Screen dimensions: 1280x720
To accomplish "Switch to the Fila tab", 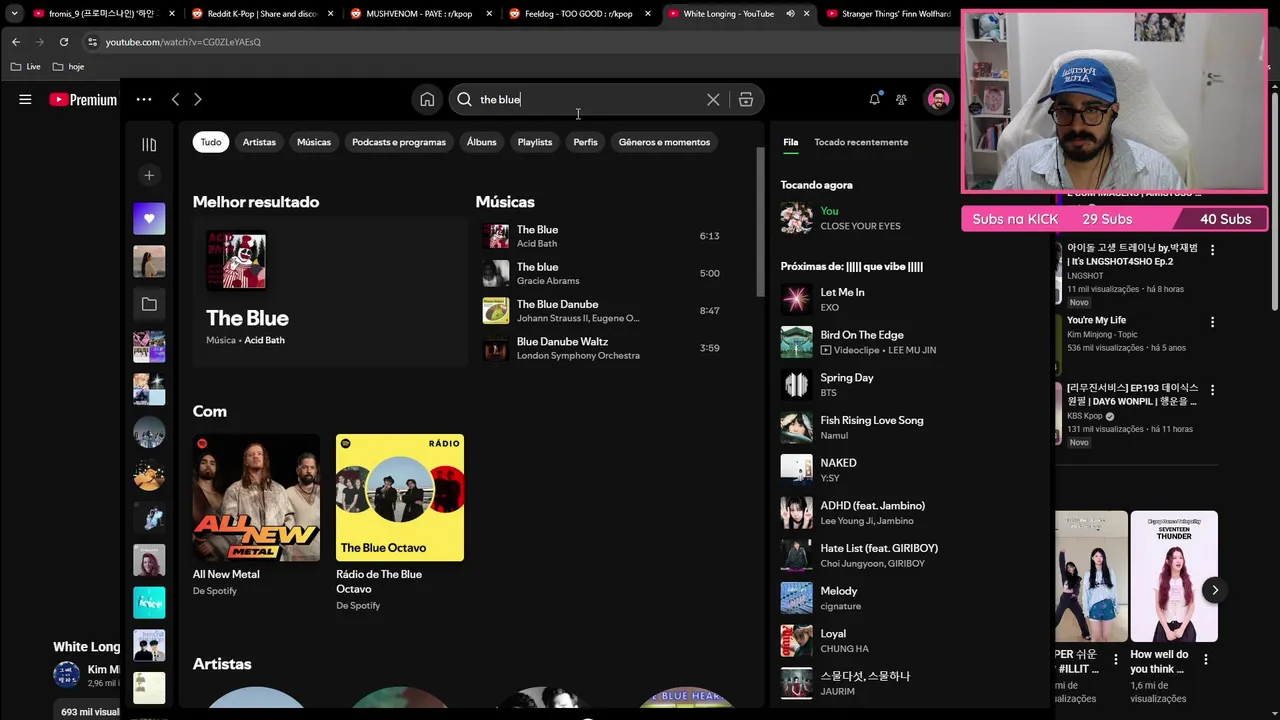I will pyautogui.click(x=790, y=142).
